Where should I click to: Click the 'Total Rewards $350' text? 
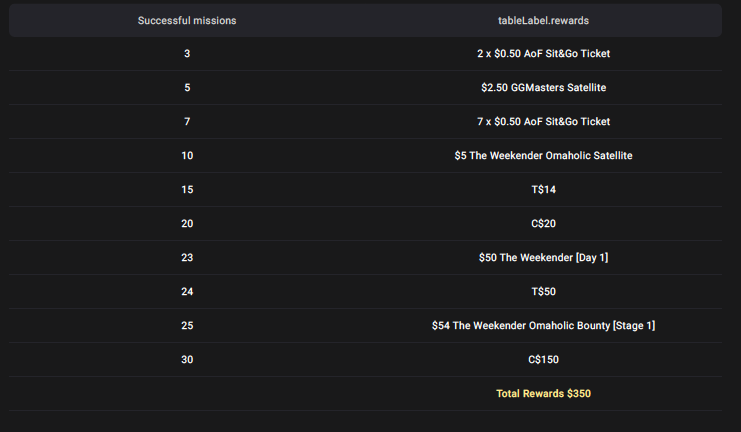click(x=543, y=394)
